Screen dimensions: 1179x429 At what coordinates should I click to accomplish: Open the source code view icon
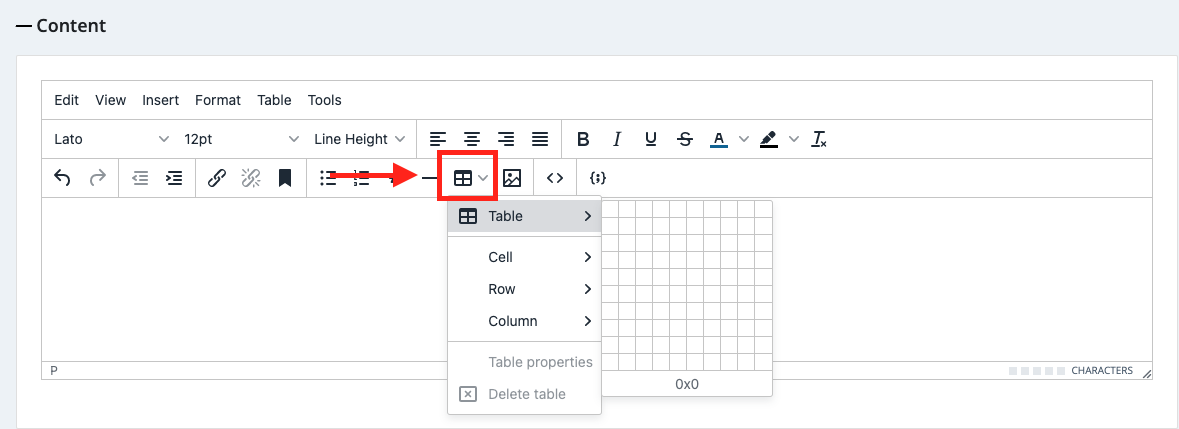555,178
